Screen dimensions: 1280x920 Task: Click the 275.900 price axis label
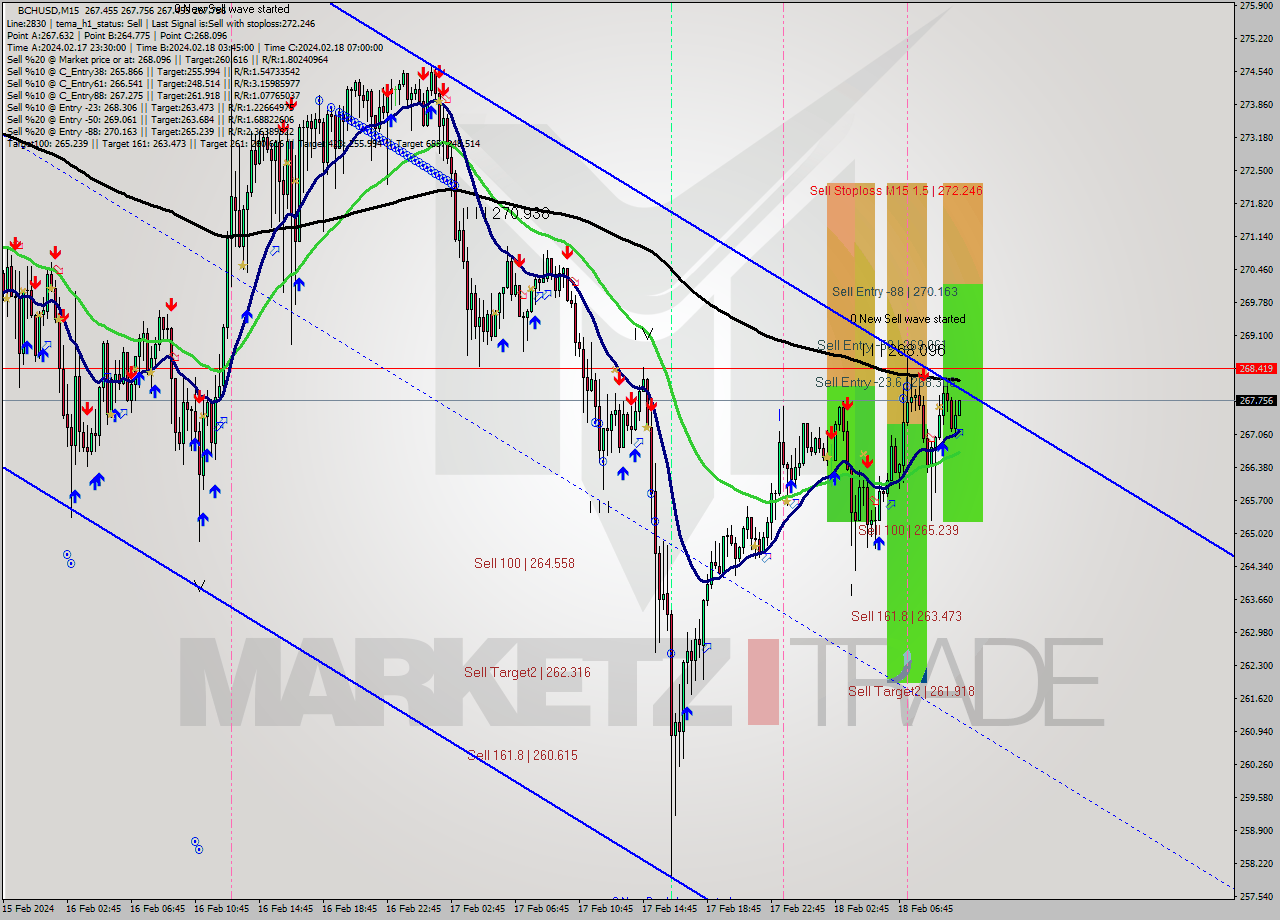coord(1256,5)
